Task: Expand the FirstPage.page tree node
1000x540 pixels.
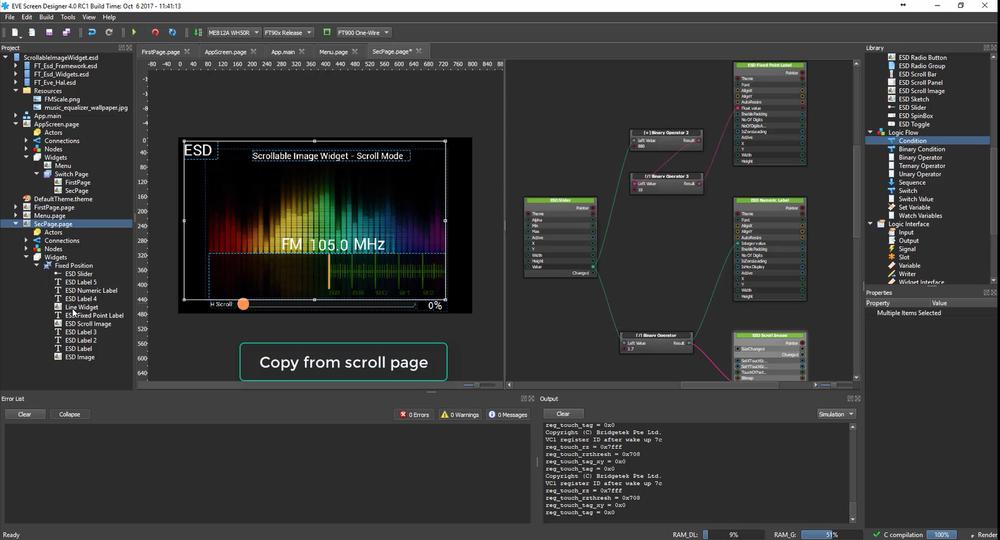Action: pyautogui.click(x=16, y=207)
